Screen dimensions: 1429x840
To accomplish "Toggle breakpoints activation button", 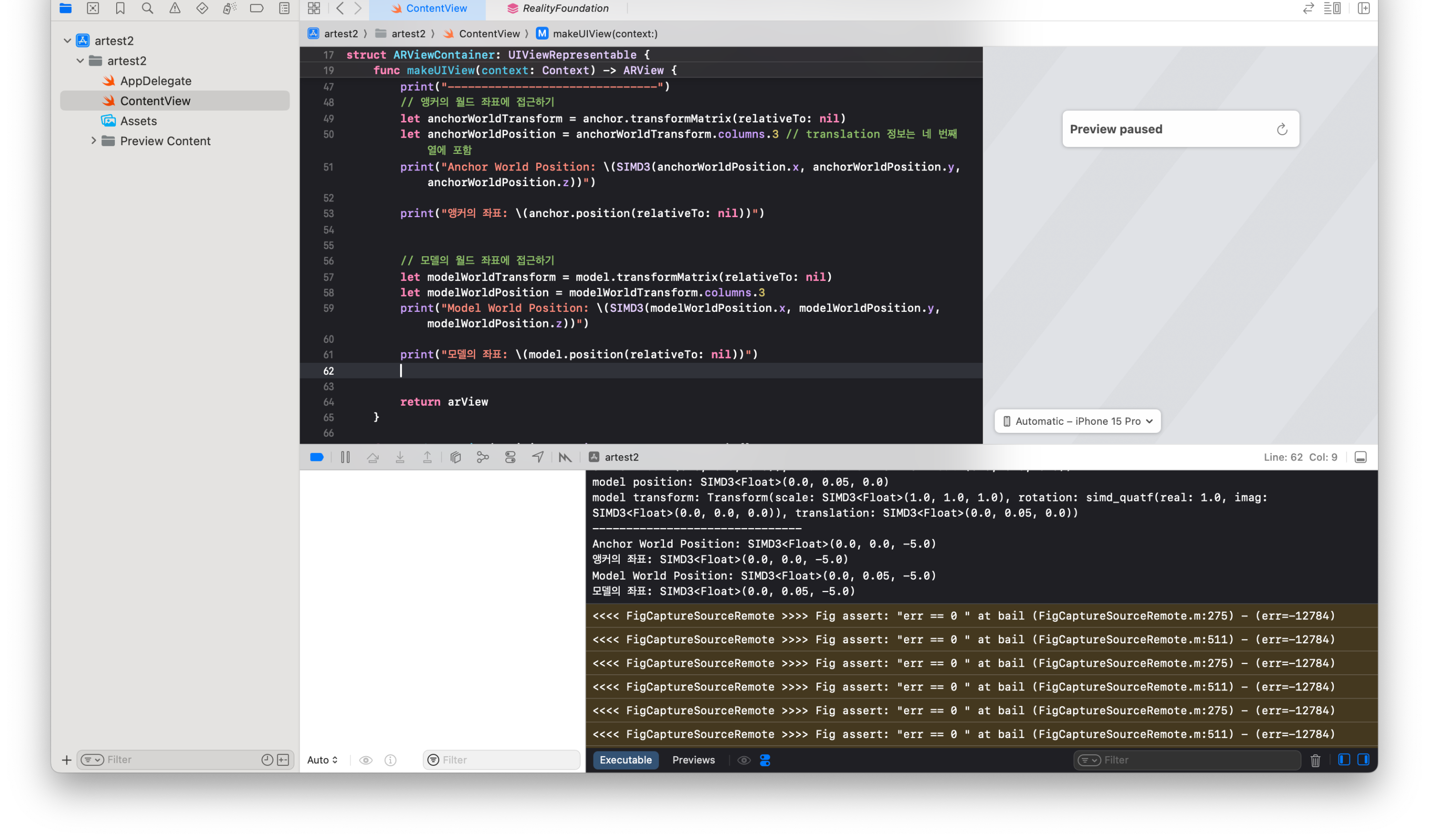I will click(x=317, y=458).
